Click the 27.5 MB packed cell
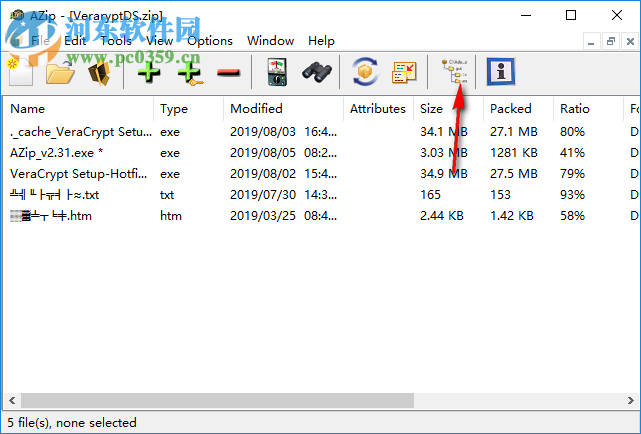Image resolution: width=641 pixels, height=434 pixels. [513, 174]
